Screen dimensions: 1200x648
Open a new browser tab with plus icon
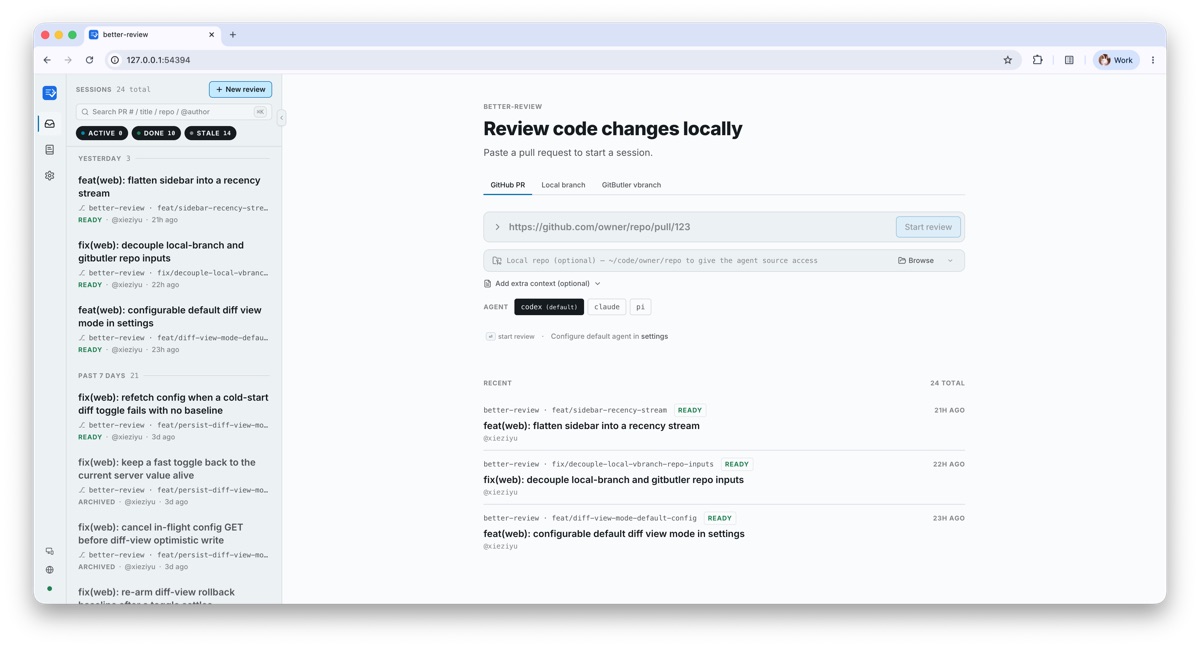[x=233, y=35]
